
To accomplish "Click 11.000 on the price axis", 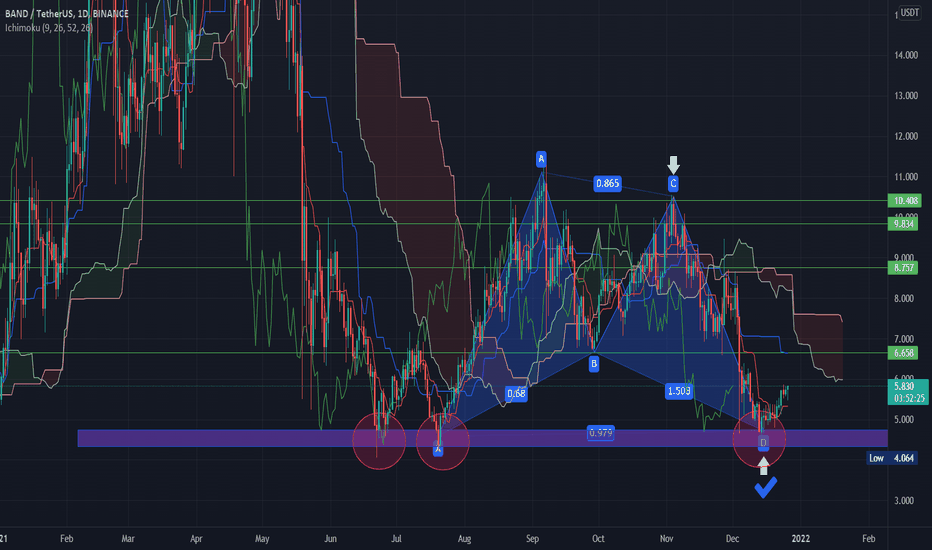I will [906, 177].
